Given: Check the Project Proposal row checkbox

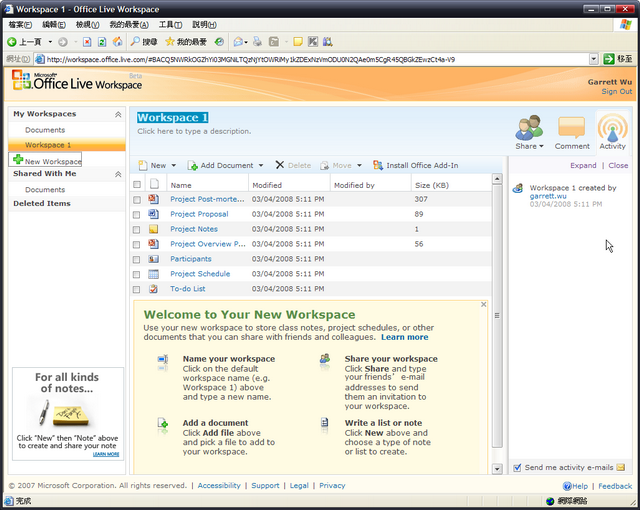Looking at the screenshot, I should 137,215.
